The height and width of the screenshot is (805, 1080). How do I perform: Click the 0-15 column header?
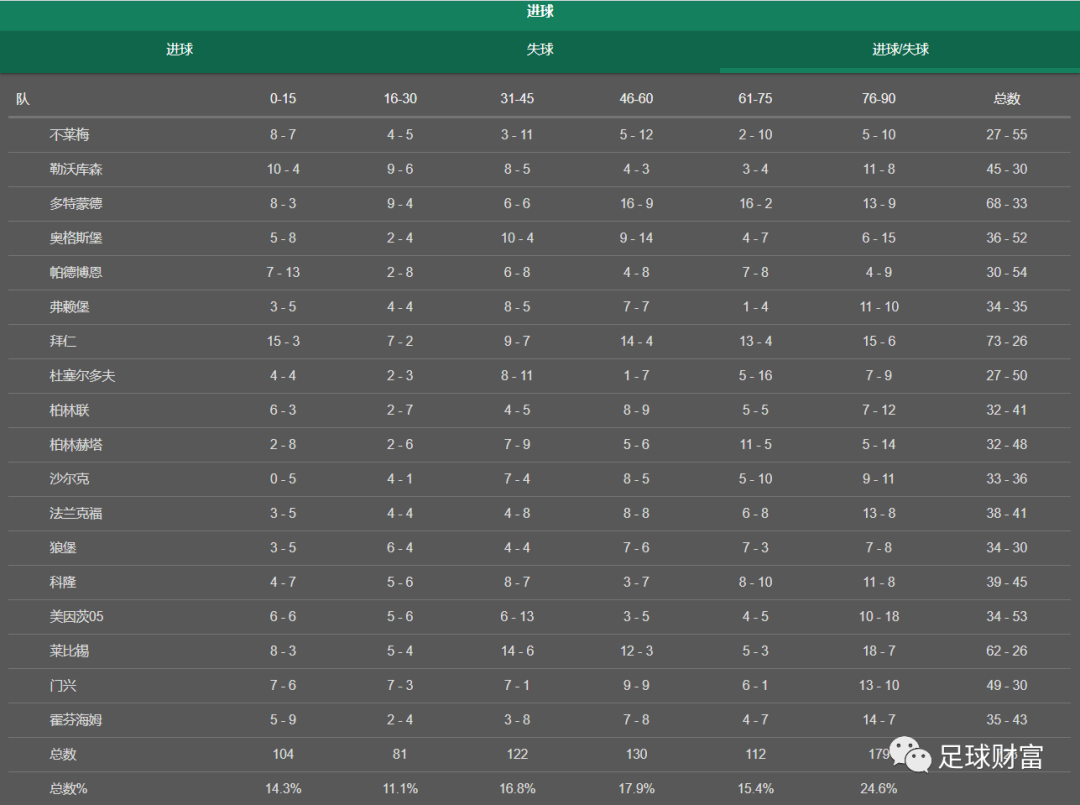coord(283,98)
